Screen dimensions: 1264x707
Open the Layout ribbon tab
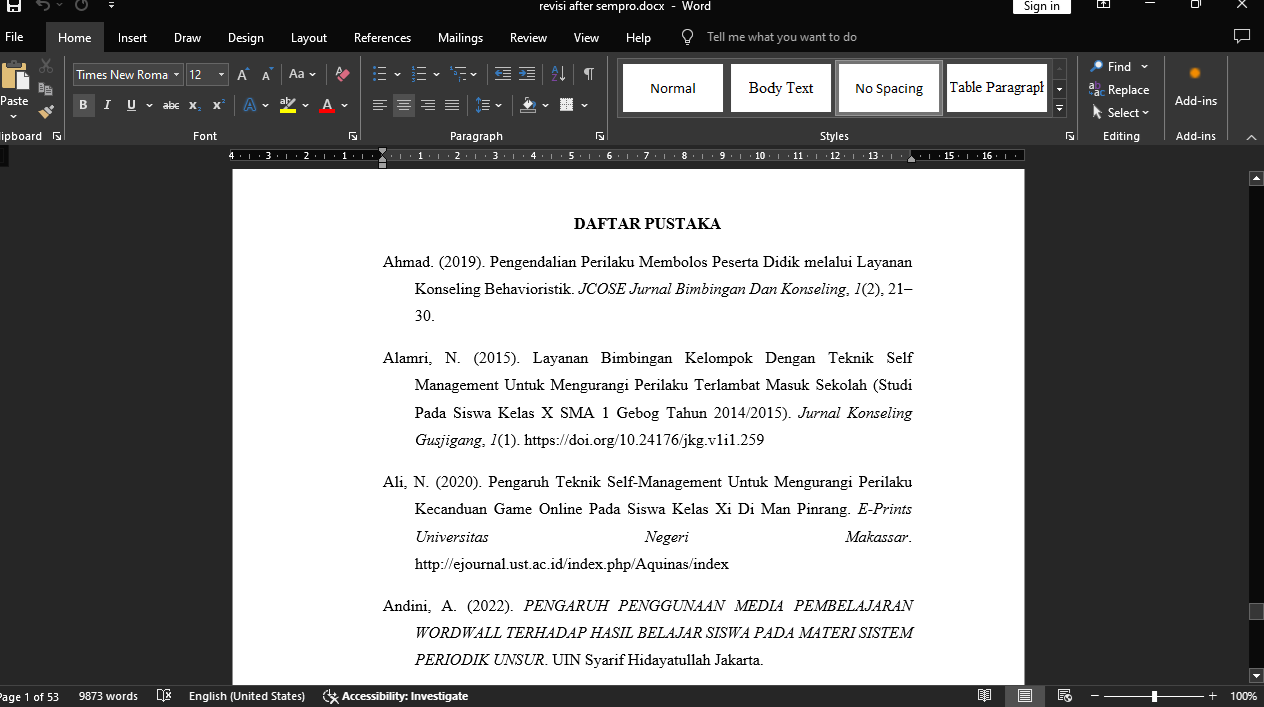(x=309, y=38)
